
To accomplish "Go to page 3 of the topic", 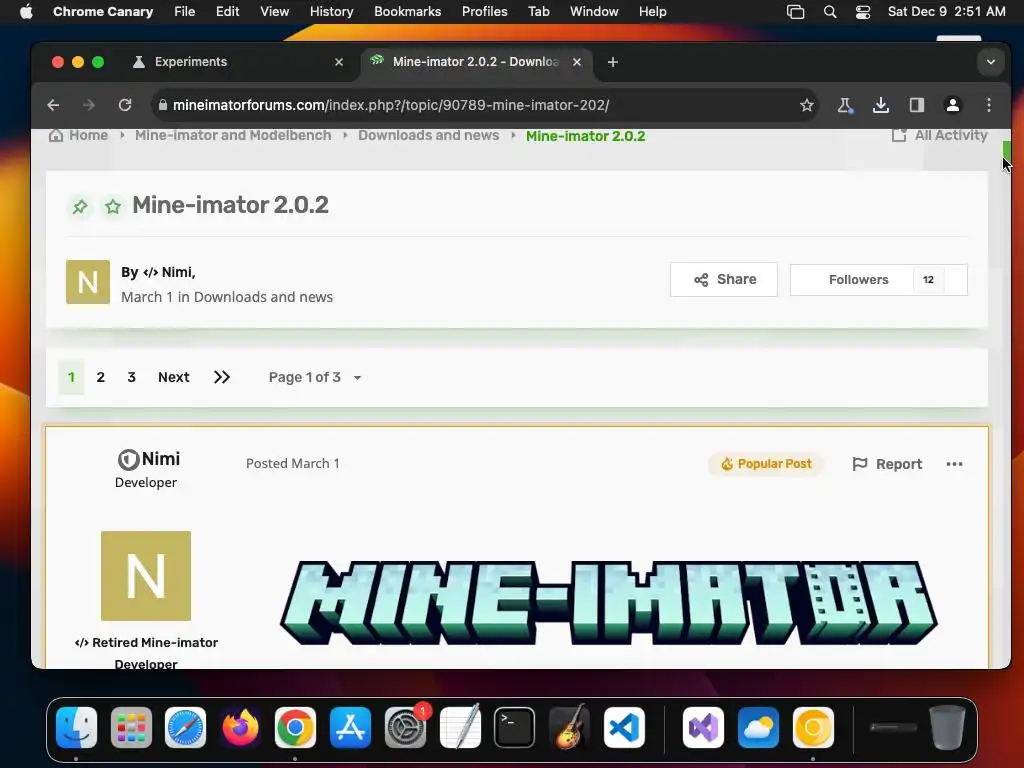I will (x=131, y=377).
